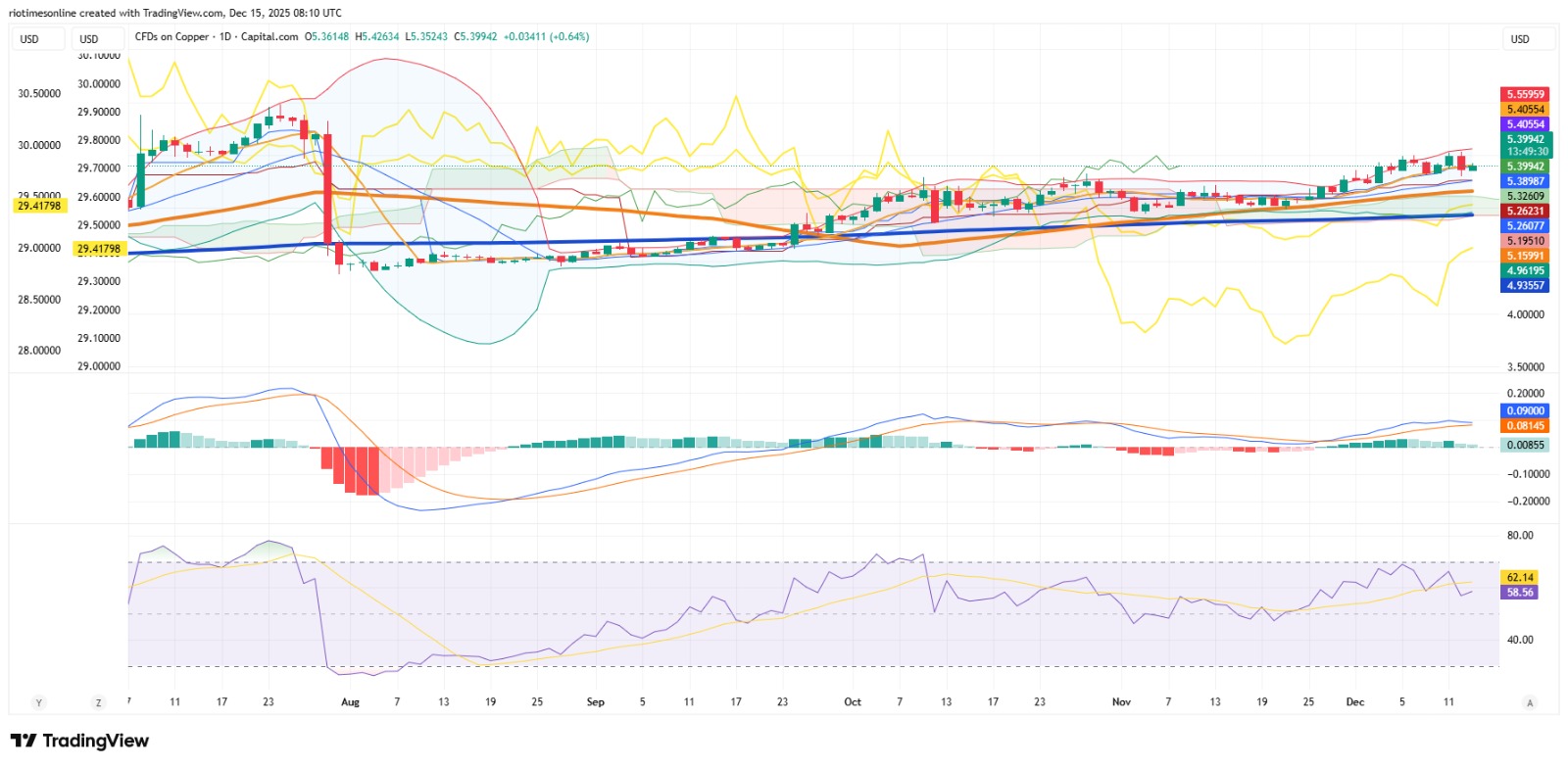The image size is (1568, 767).
Task: Click the Oct label on time axis
Action: click(x=853, y=702)
